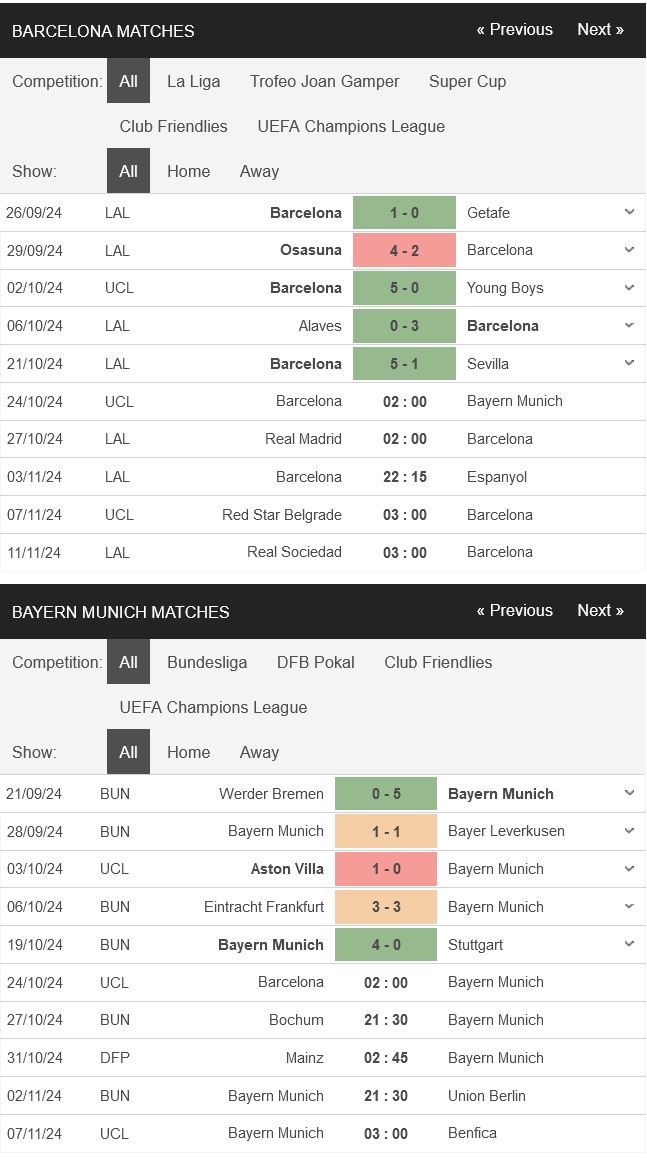Image resolution: width=647 pixels, height=1158 pixels.
Task: Expand Werder Bremen vs Bayern Munich chevron
Action: tap(629, 794)
